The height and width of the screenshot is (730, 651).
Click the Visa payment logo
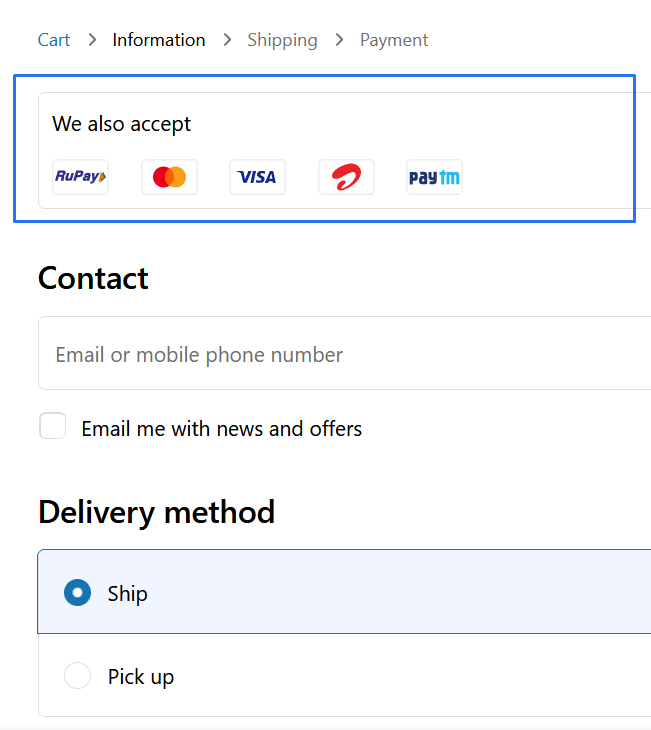[x=257, y=177]
